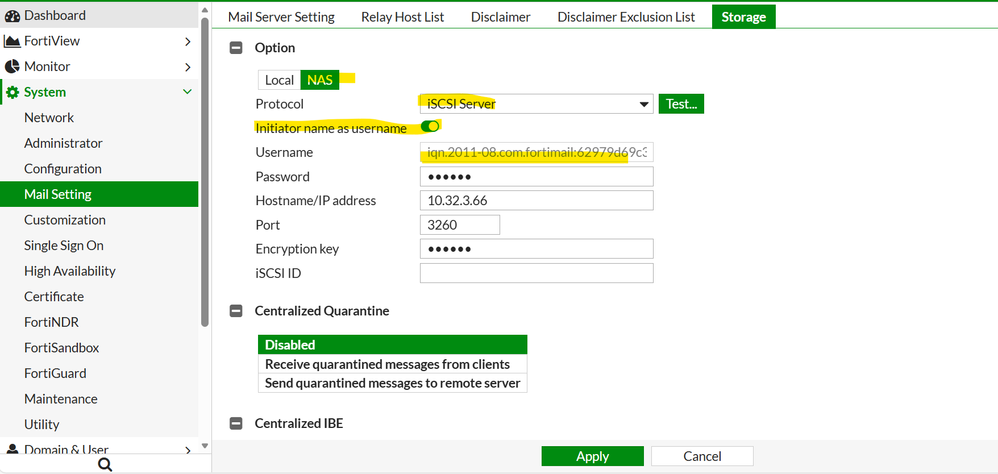Open the Disclaimer Exclusion List tab
Image resolution: width=998 pixels, height=474 pixels.
click(626, 17)
